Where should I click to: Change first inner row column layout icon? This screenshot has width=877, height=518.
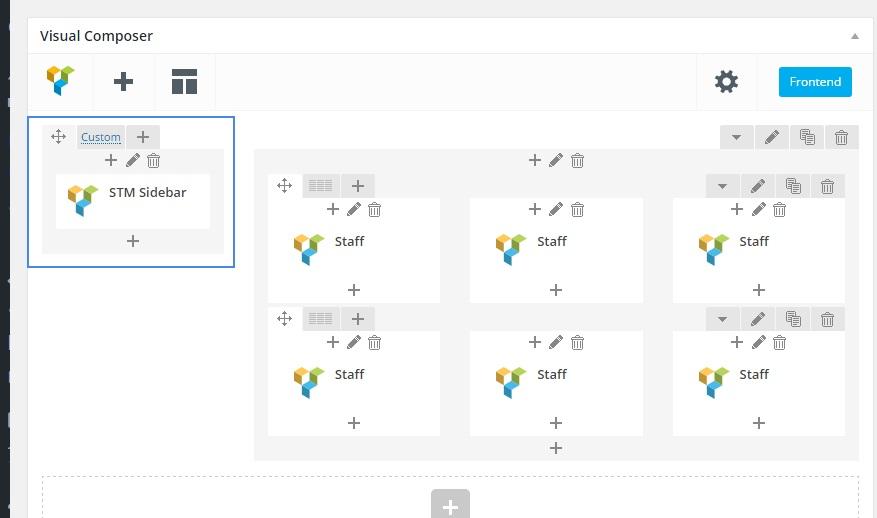tap(320, 185)
